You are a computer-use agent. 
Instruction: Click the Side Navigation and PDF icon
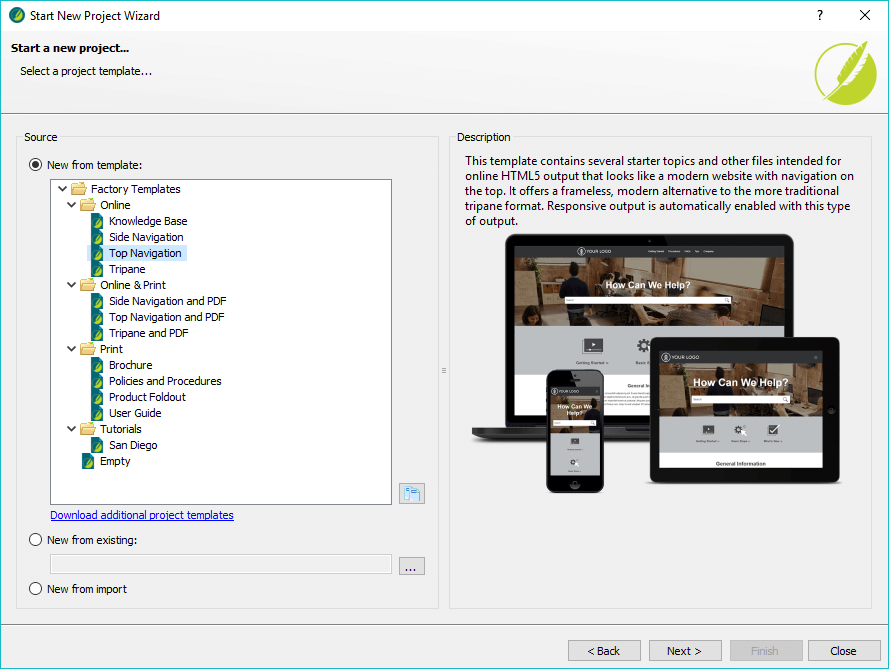(97, 301)
